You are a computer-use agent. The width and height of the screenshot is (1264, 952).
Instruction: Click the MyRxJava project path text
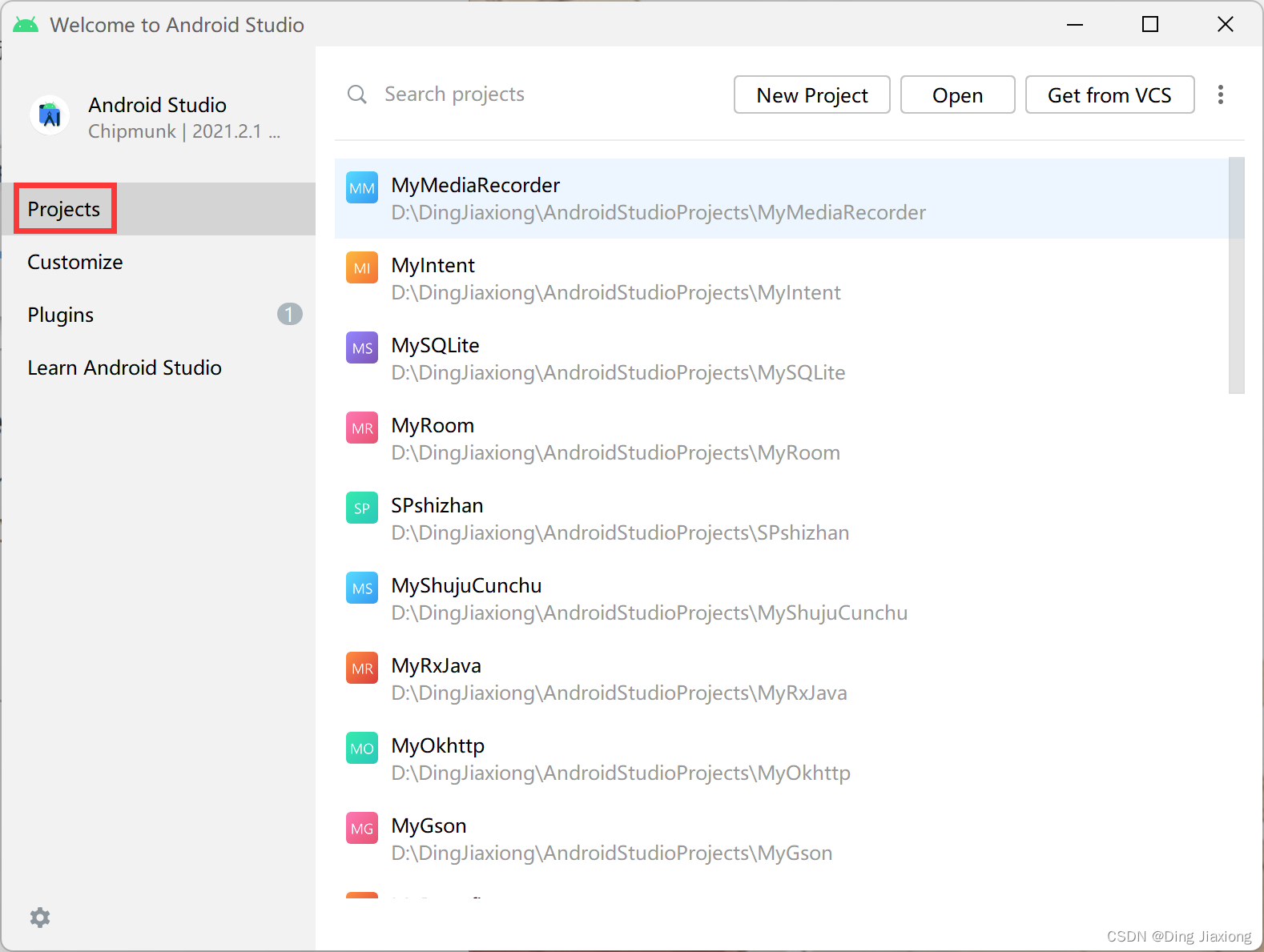(x=619, y=693)
